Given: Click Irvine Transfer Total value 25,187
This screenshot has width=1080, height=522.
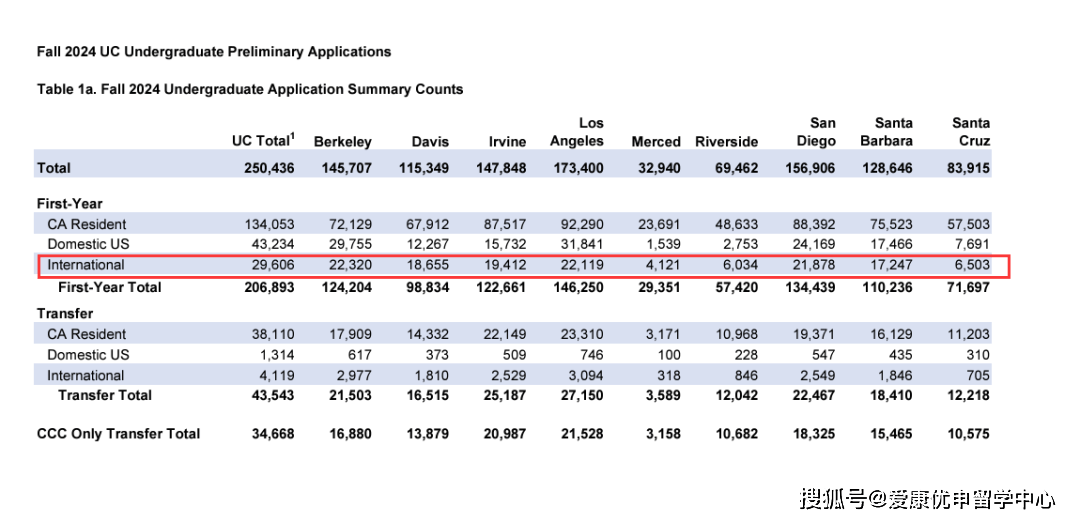Looking at the screenshot, I should [503, 395].
